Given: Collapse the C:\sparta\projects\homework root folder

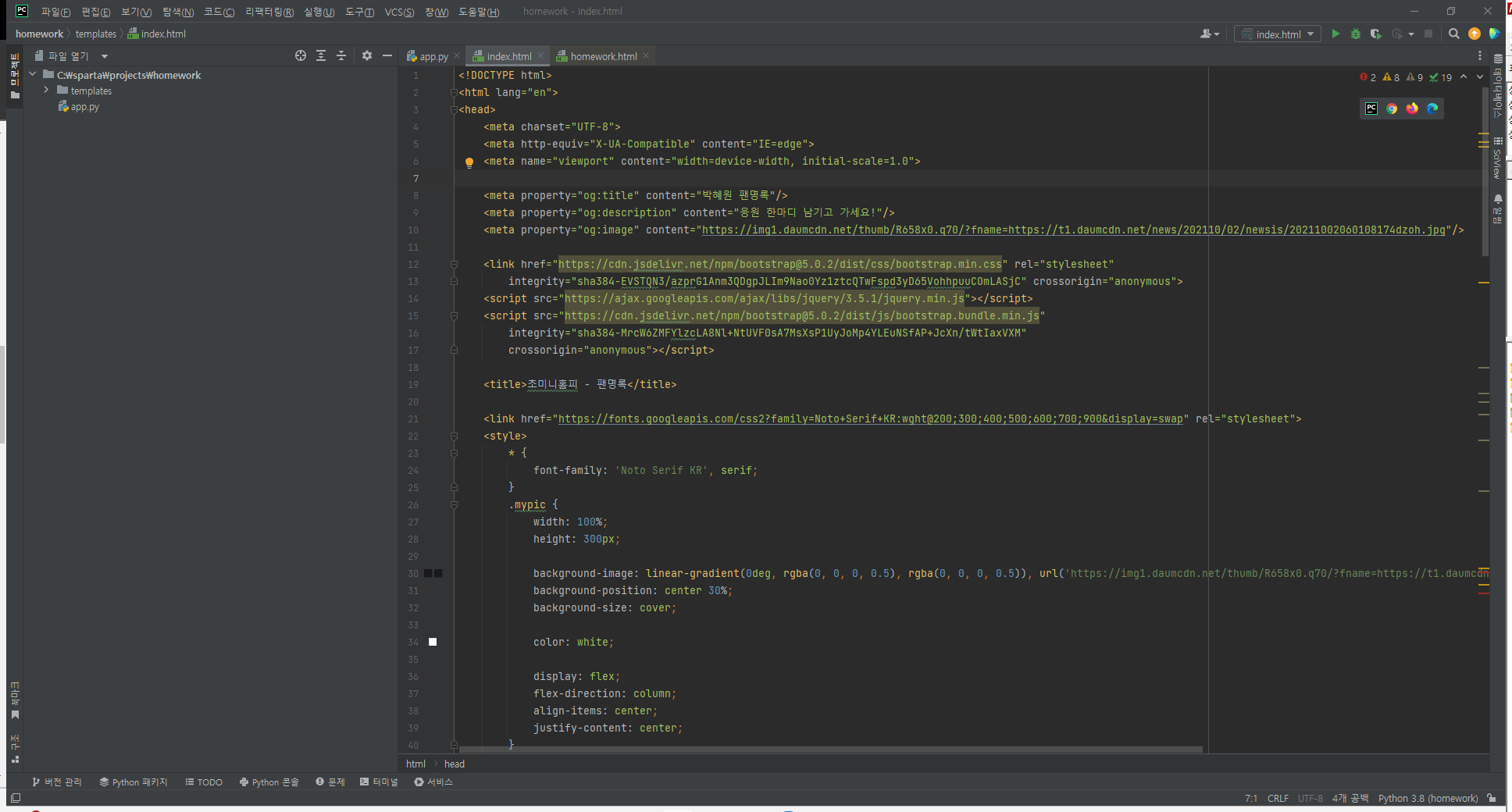Looking at the screenshot, I should pos(33,74).
